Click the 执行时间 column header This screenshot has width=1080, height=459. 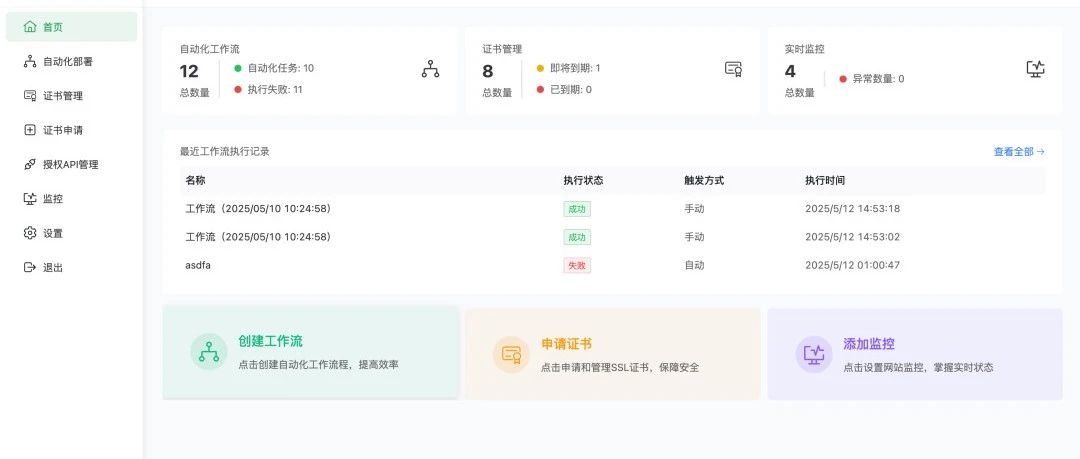825,181
